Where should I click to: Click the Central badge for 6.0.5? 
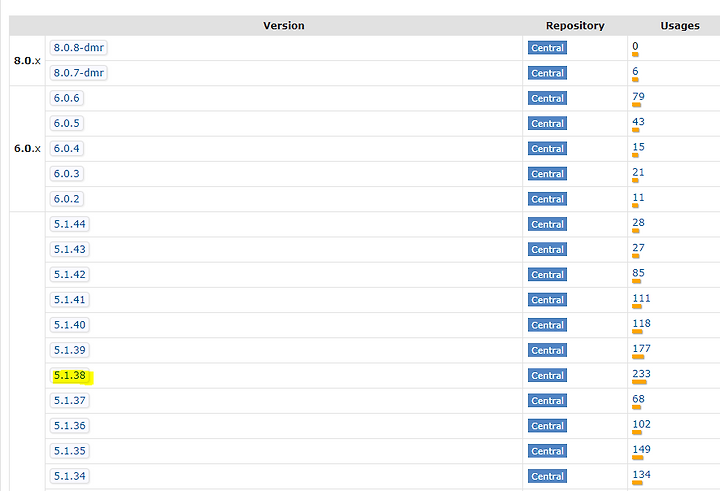coord(547,123)
